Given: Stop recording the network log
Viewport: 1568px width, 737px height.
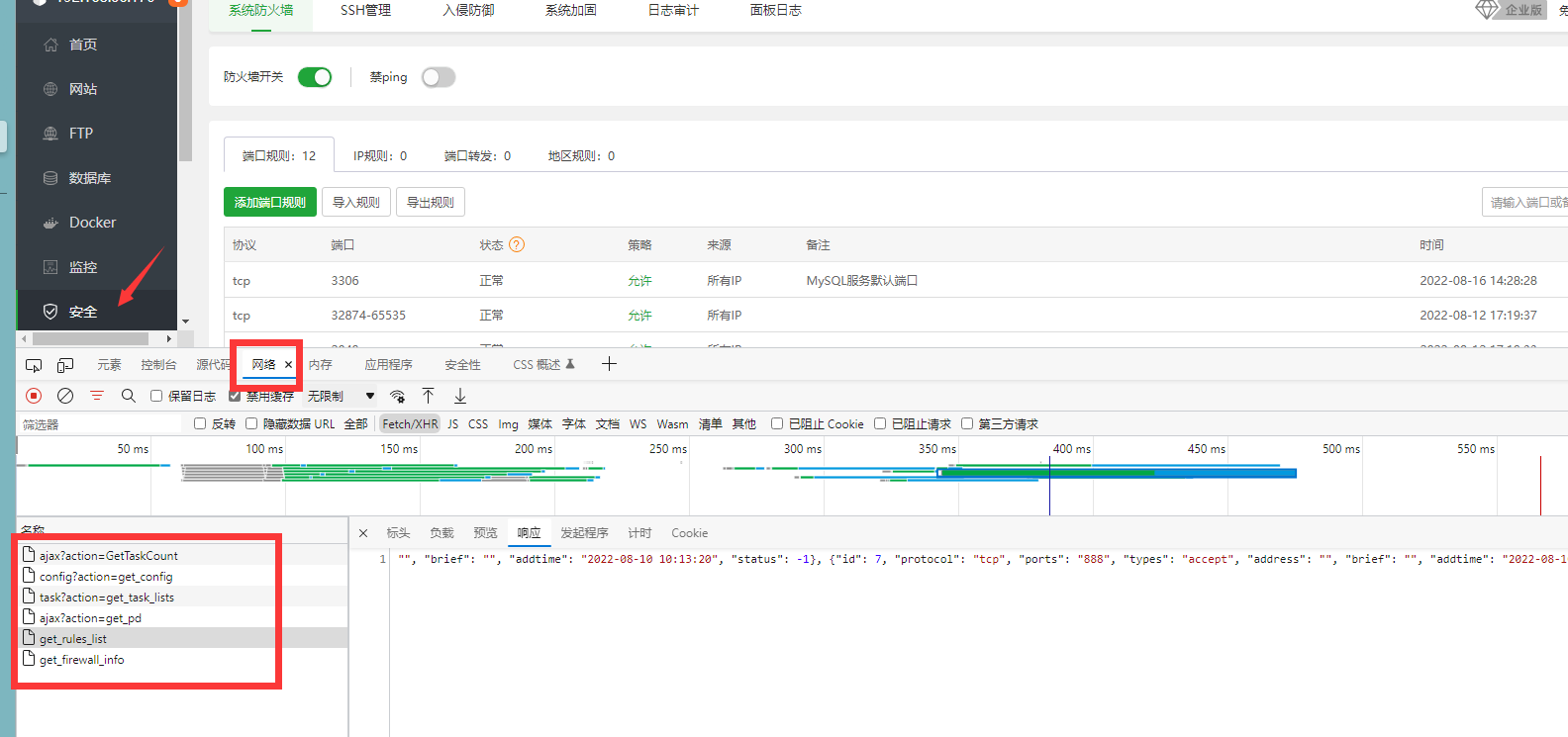Looking at the screenshot, I should pyautogui.click(x=34, y=396).
